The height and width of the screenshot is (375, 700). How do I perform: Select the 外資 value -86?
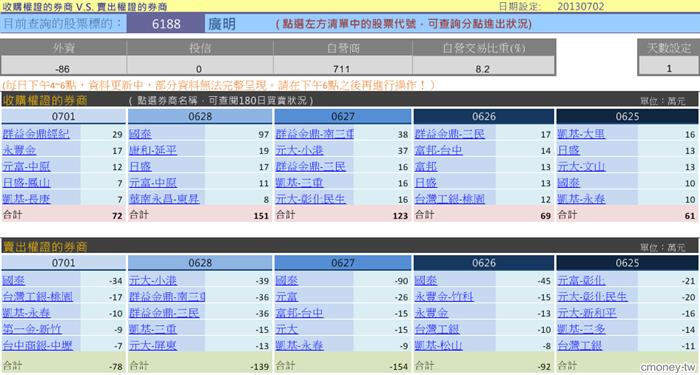(63, 69)
